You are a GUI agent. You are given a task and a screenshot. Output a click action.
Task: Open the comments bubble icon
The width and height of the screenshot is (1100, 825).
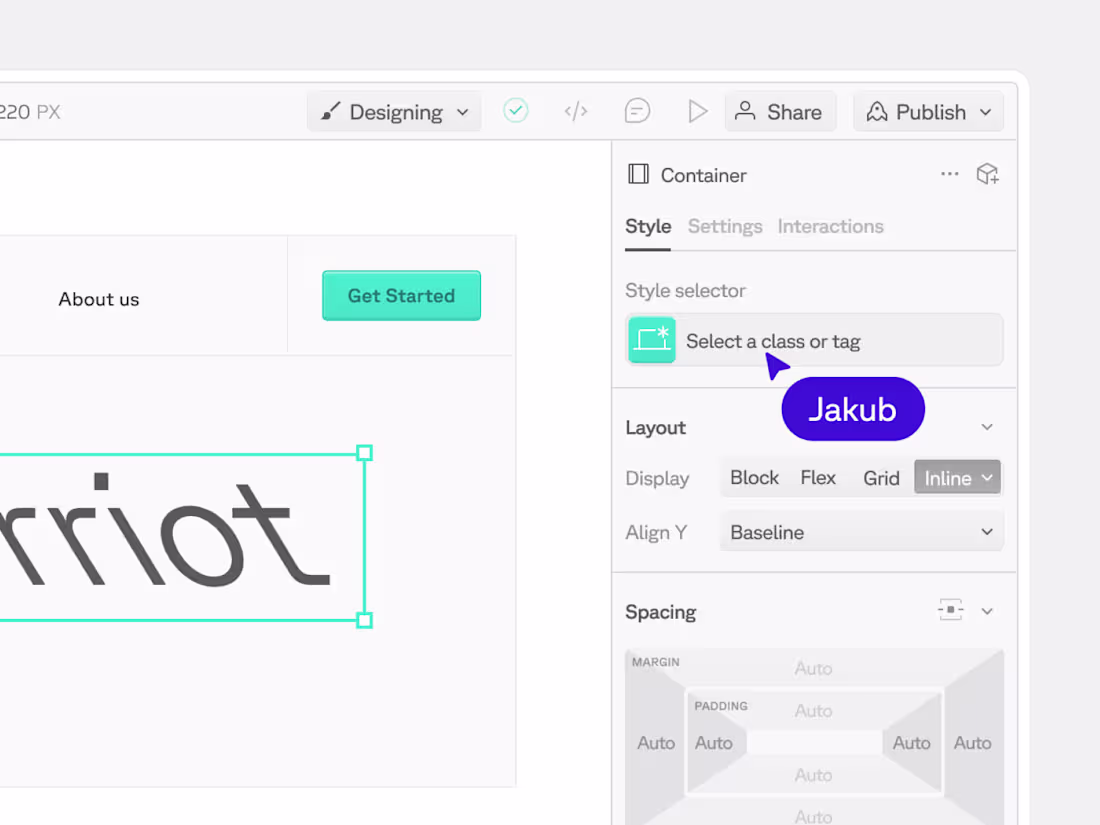click(637, 111)
